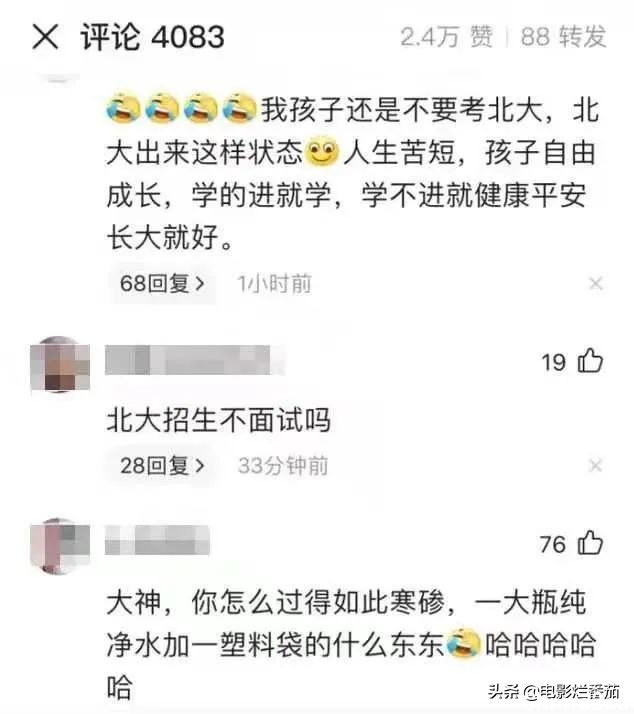
Task: Select the comment text 北大招生不面试吗
Action: (x=219, y=419)
